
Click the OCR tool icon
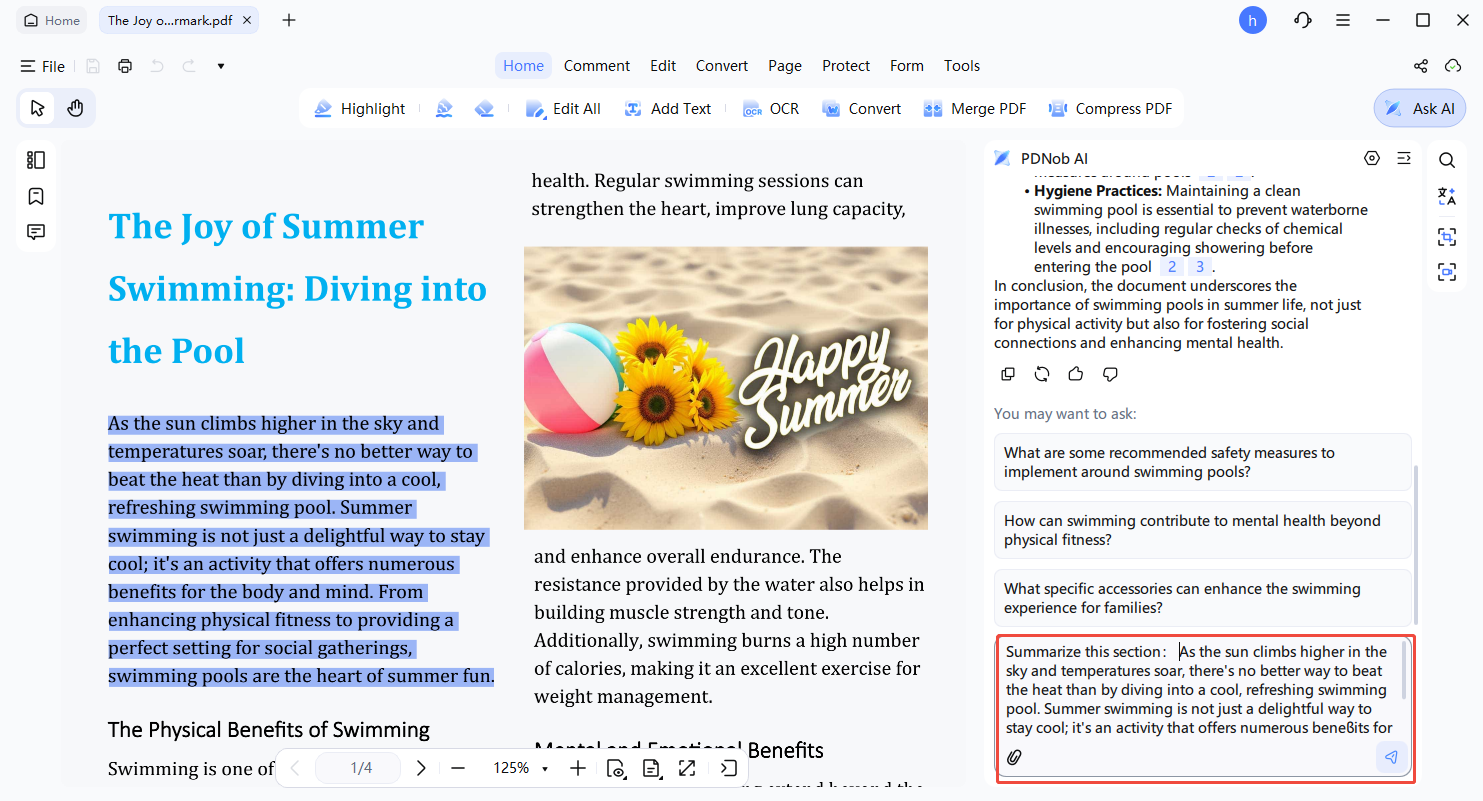[x=770, y=109]
